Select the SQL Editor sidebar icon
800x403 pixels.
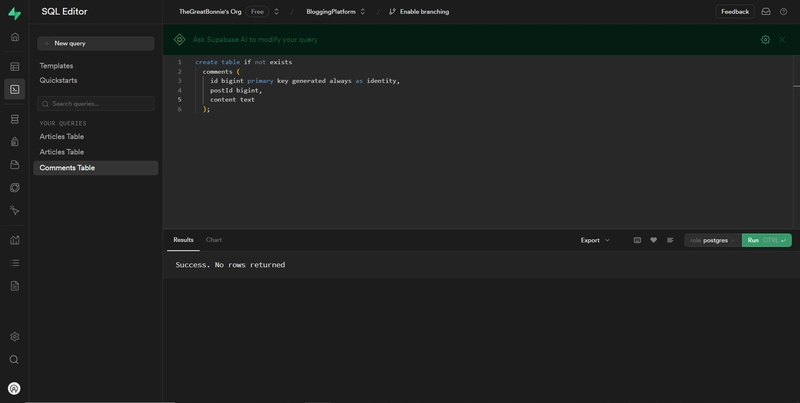(x=14, y=89)
